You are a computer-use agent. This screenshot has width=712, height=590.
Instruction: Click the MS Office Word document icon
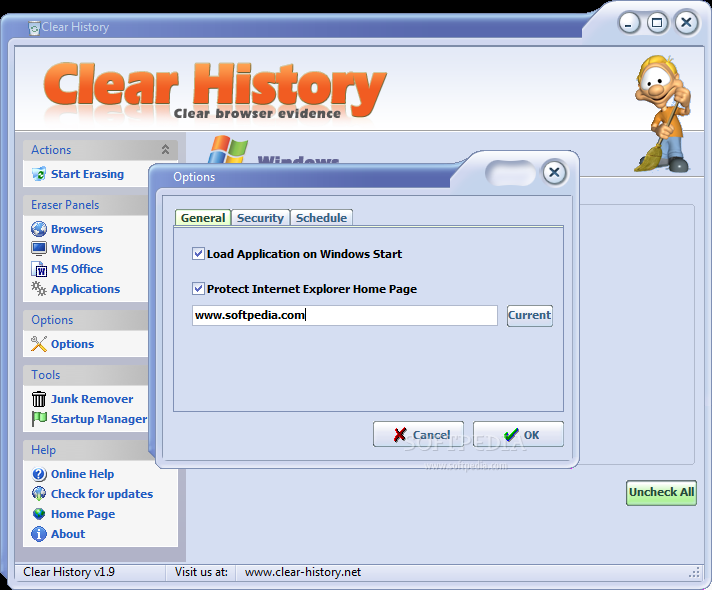40,269
